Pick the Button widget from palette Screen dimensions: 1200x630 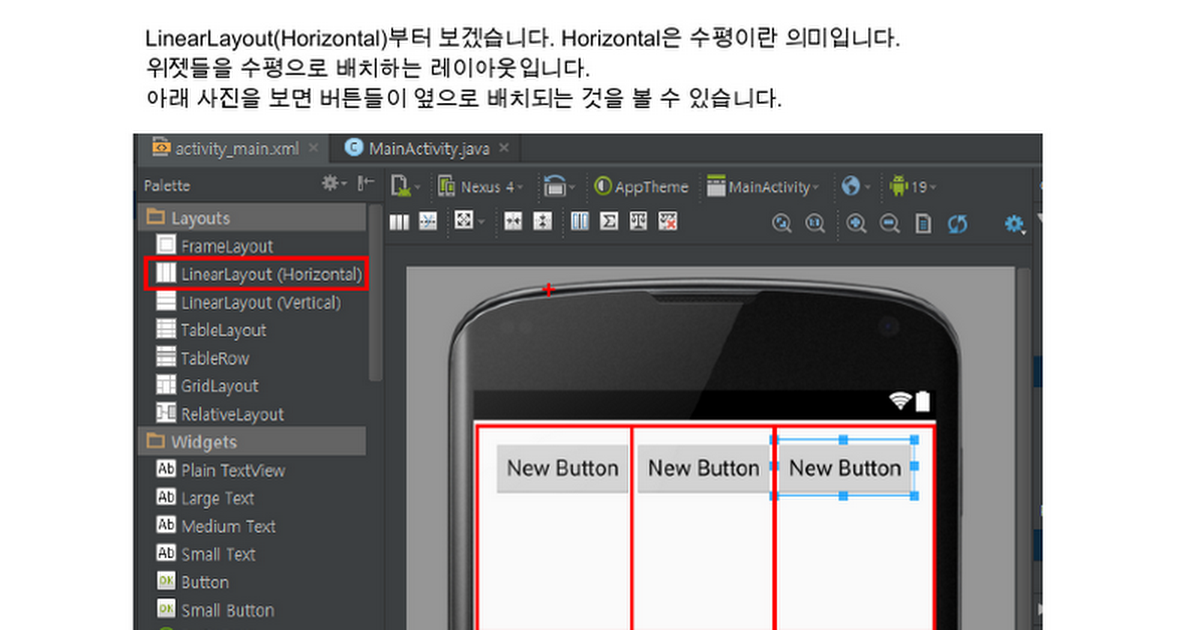pos(193,581)
